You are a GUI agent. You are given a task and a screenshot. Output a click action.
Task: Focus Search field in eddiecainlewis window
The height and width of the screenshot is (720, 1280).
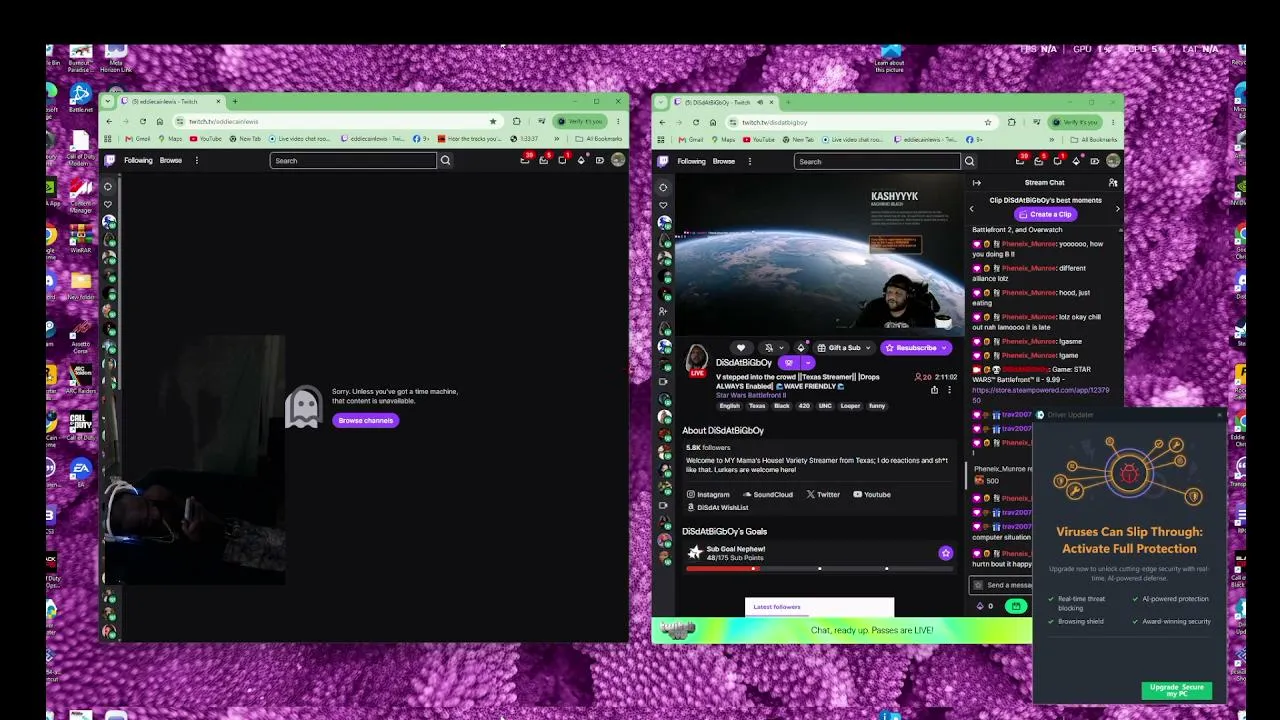353,160
